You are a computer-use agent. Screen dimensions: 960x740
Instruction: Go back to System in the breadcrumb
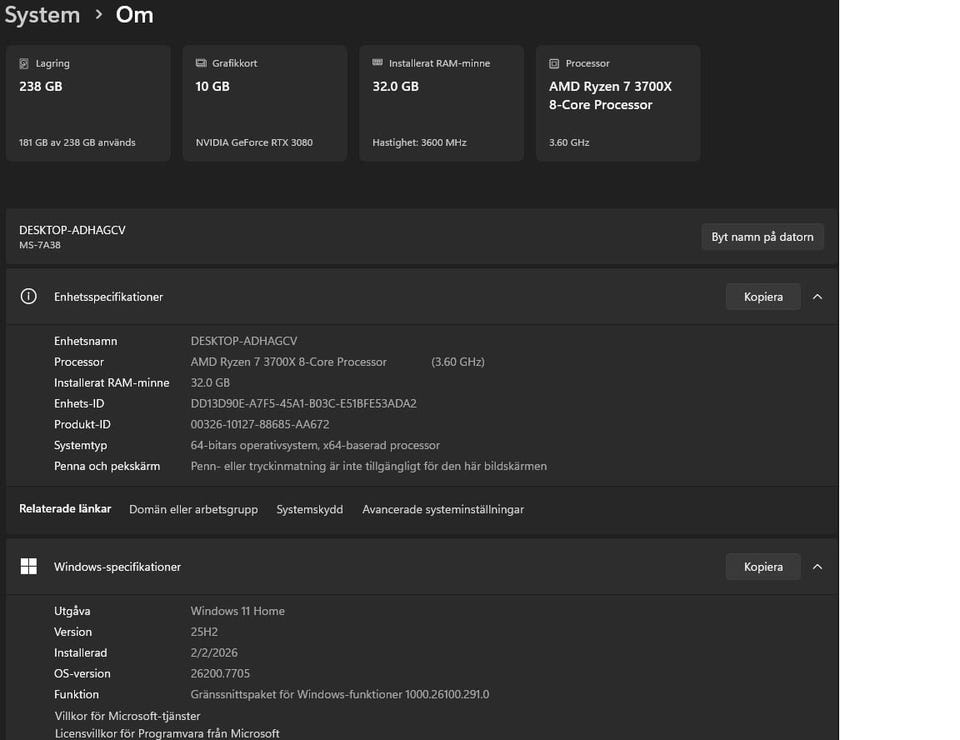tap(42, 15)
